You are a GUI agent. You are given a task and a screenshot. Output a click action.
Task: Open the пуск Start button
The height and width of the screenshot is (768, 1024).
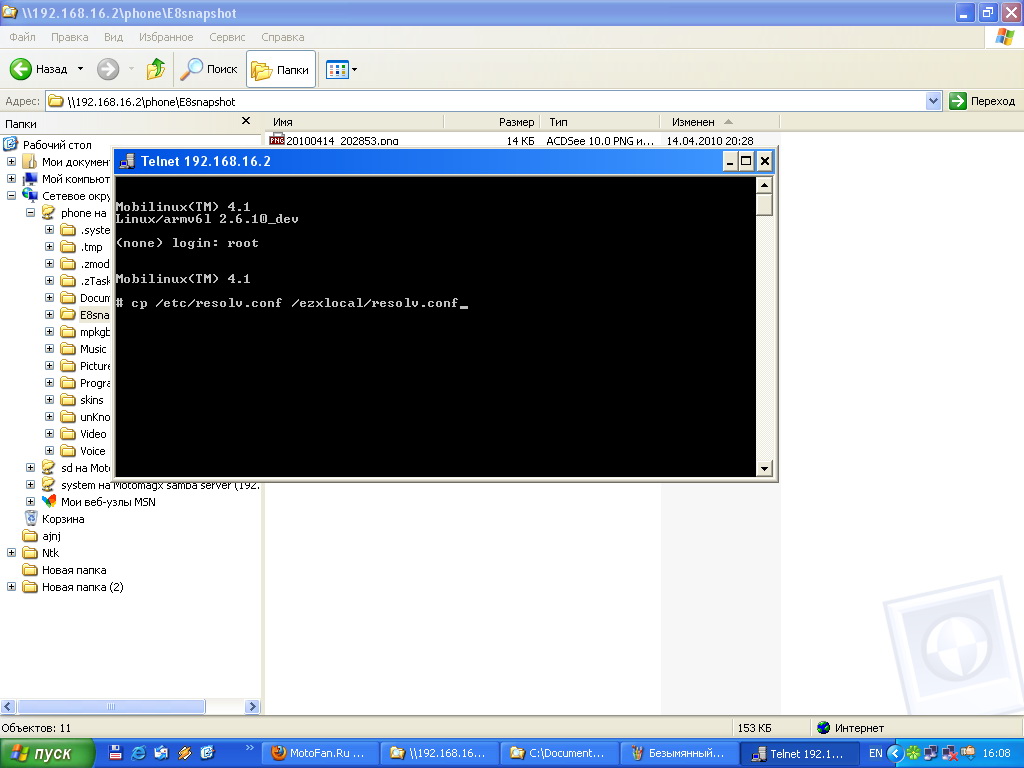(x=46, y=754)
